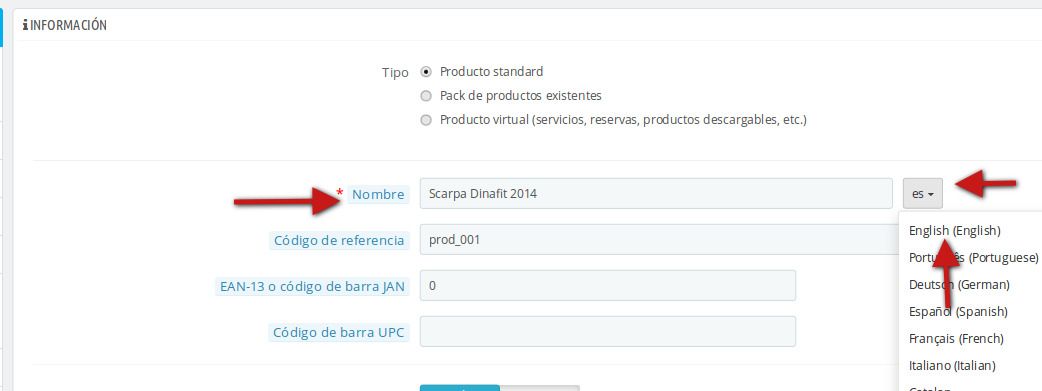Viewport: 1042px width, 391px height.
Task: Click the EAN-13 barcode input field
Action: tap(607, 285)
